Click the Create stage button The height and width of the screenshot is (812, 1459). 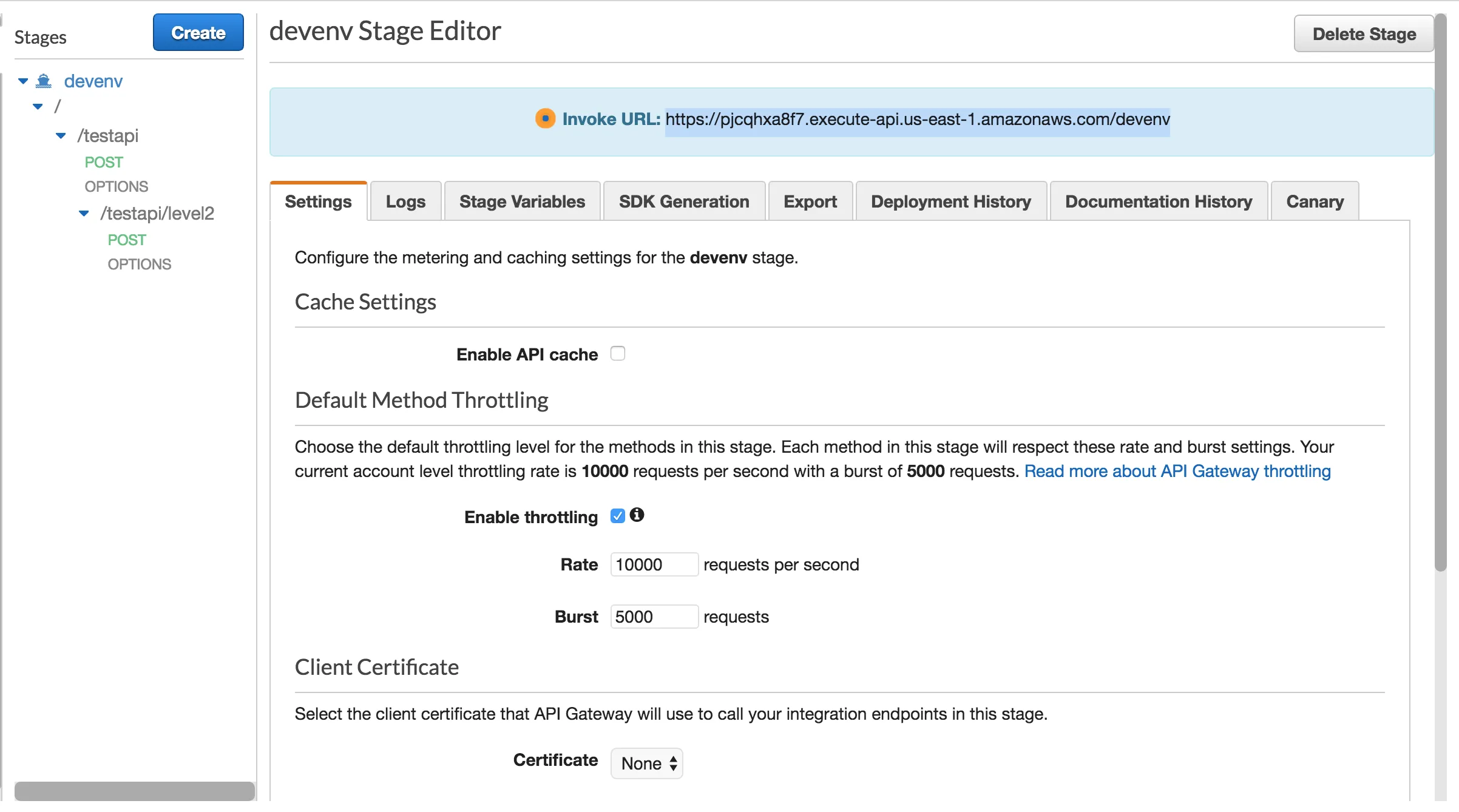point(198,33)
